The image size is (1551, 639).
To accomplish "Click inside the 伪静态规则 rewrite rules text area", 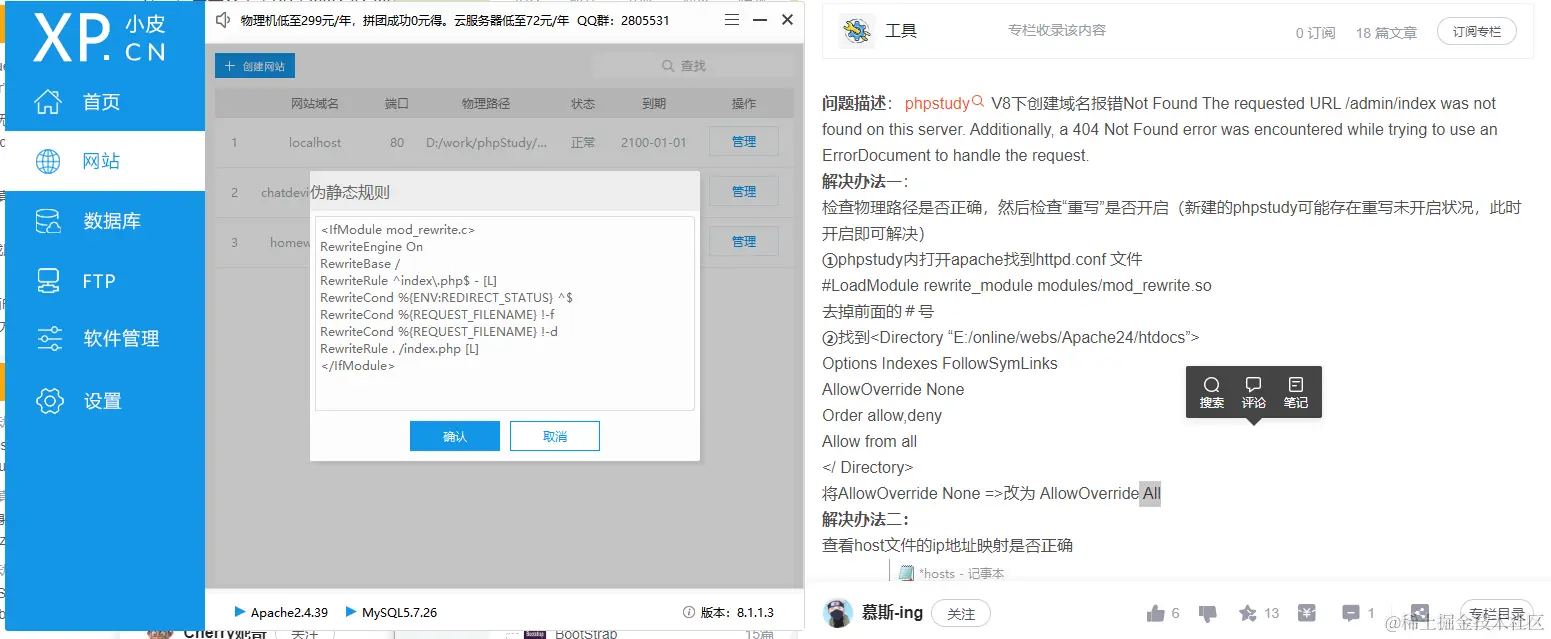I will point(505,313).
